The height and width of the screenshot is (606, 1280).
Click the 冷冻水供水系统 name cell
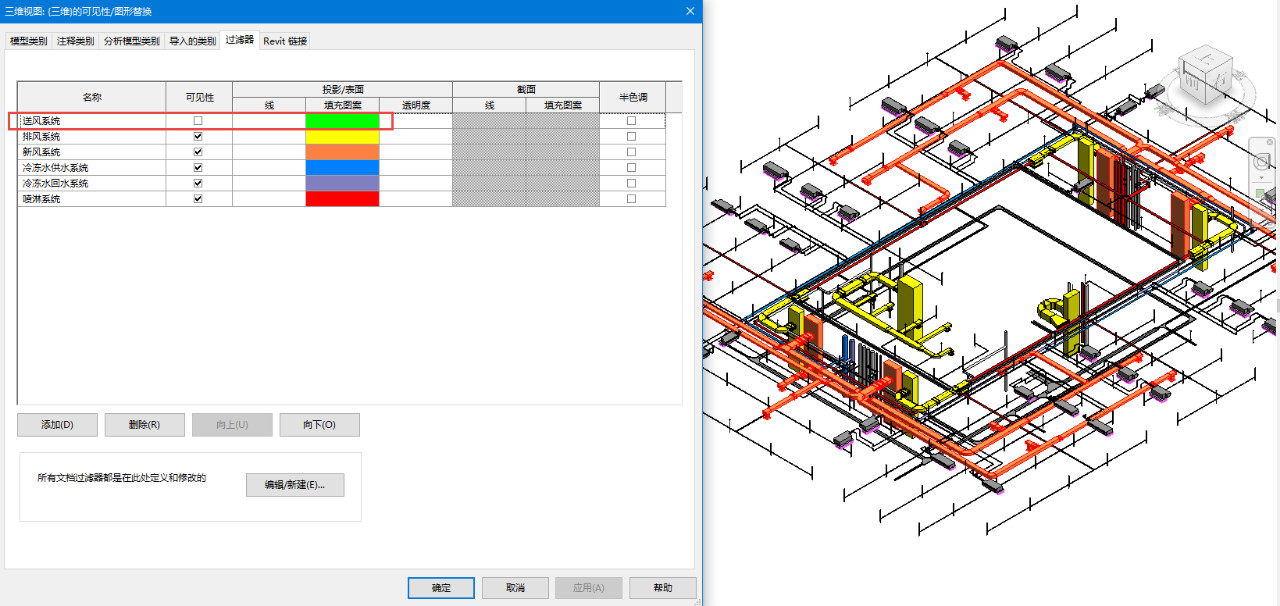(92, 168)
